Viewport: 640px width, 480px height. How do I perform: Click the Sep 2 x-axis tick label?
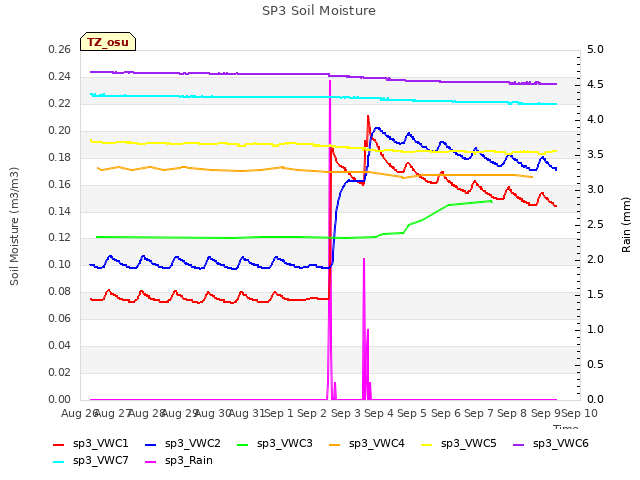(312, 413)
